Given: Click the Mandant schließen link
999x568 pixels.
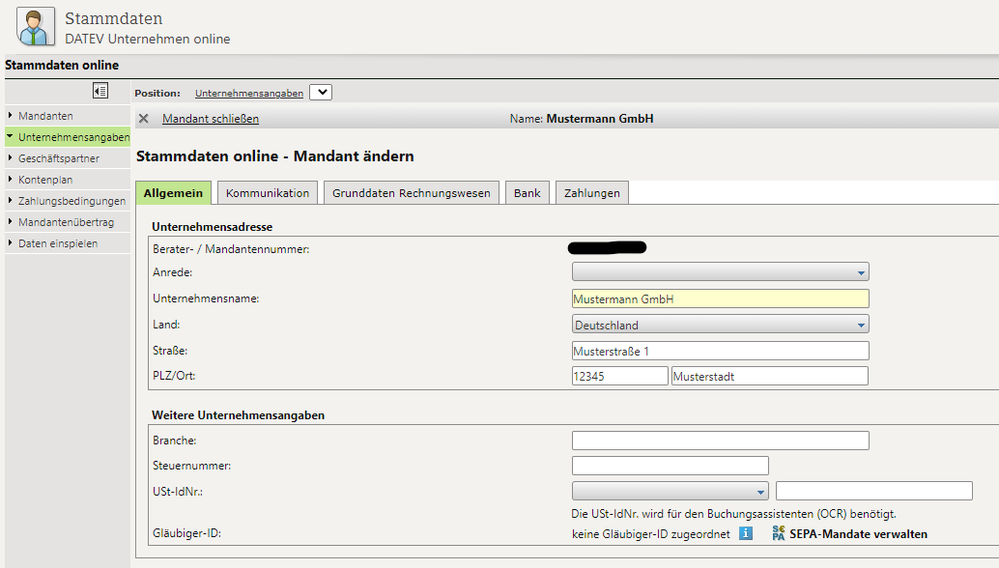Looking at the screenshot, I should pos(210,119).
